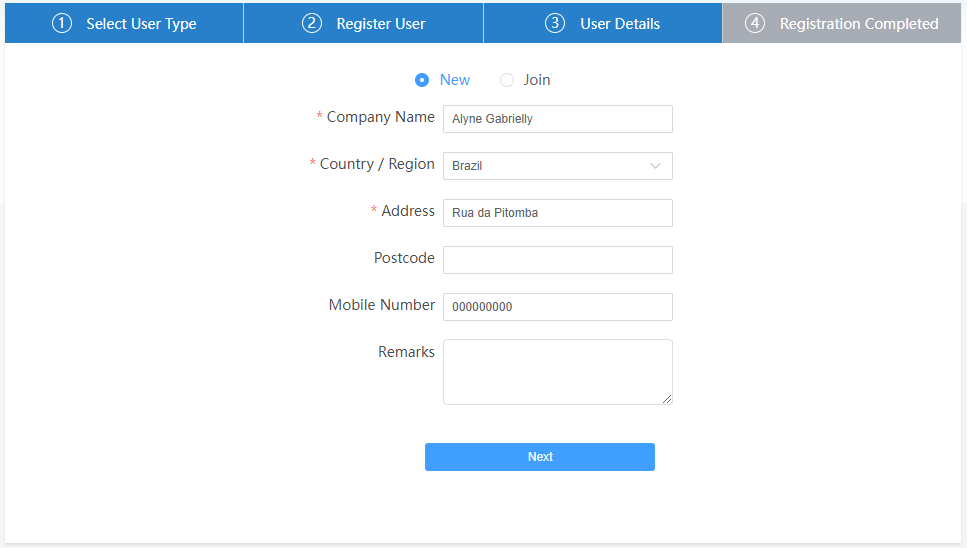Screen dimensions: 967x548
Task: Grab the Remarks textarea resize handle
Action: [x=667, y=399]
